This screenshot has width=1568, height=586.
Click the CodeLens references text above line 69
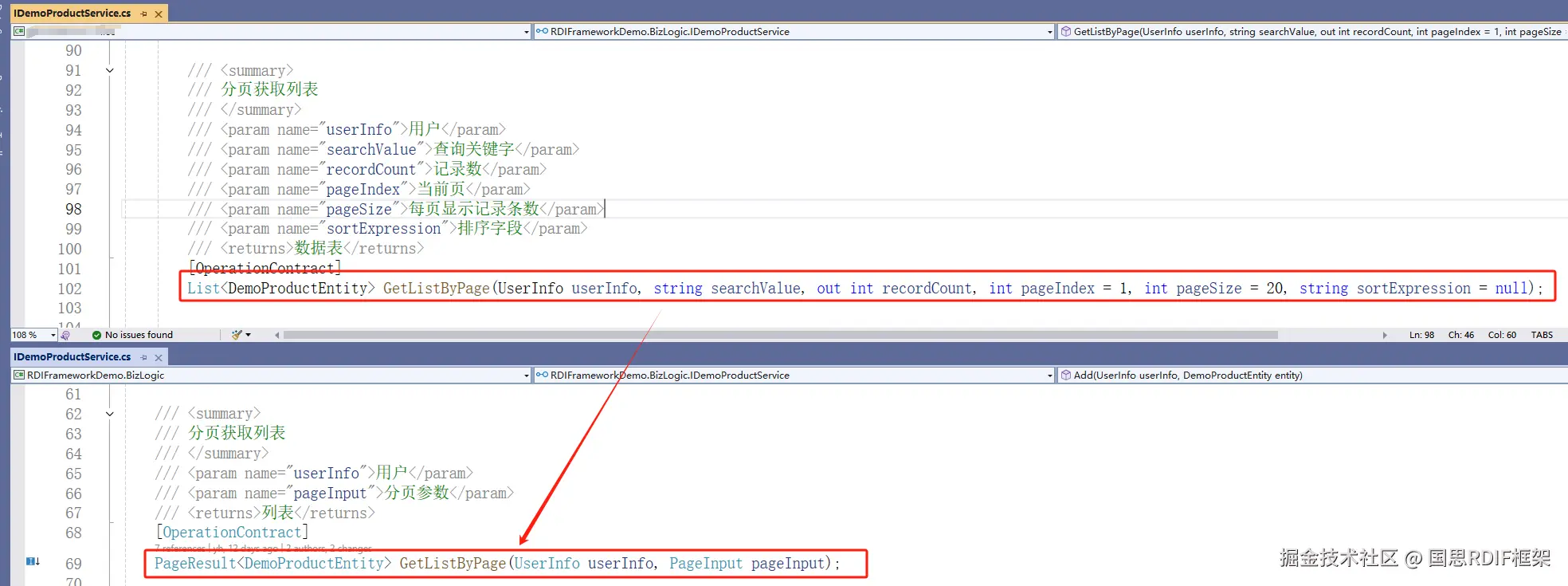[263, 549]
